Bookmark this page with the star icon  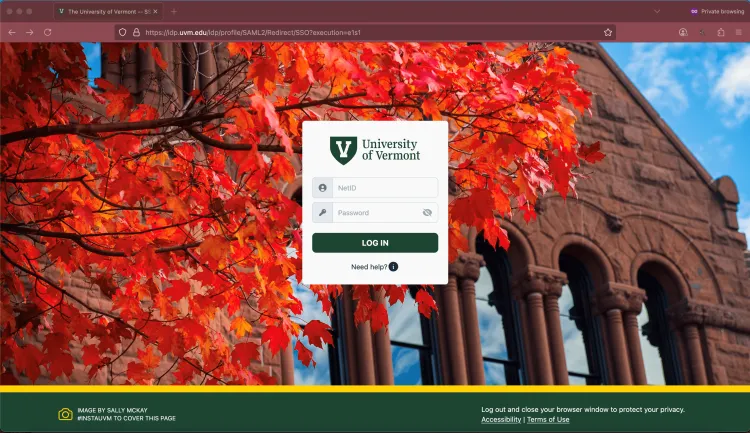[607, 32]
